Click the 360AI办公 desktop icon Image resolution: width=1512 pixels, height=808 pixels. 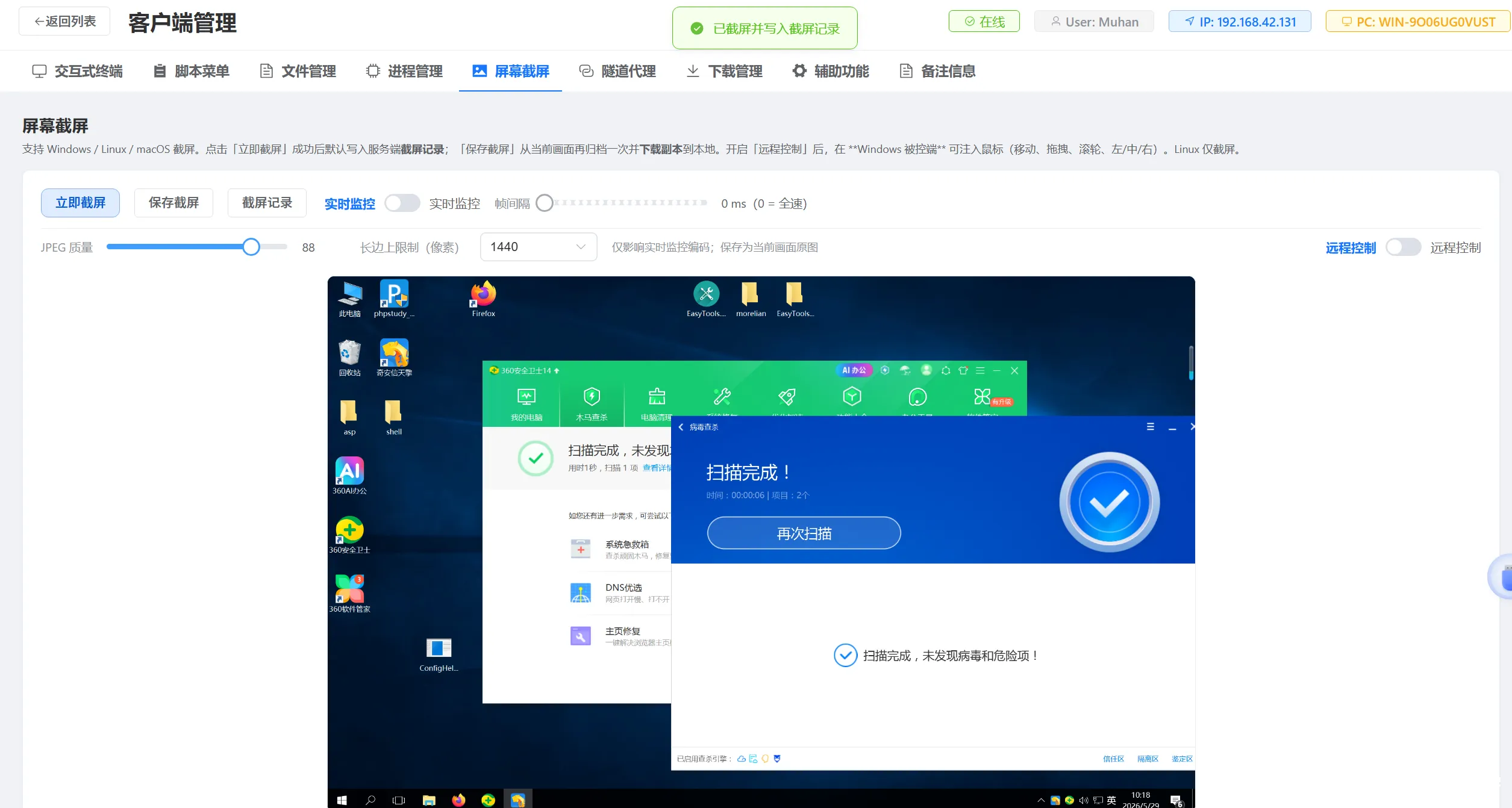pos(349,476)
